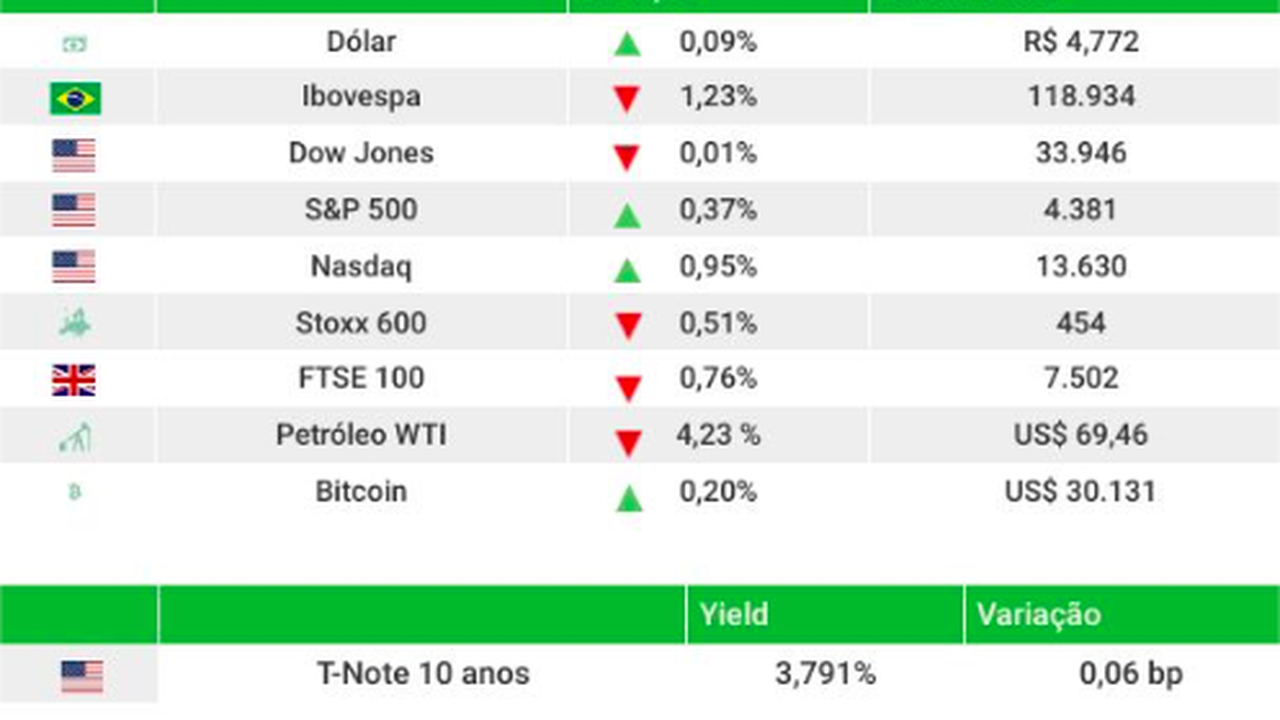Click the oil pump icon beside Petróleo WTI
Screen dimensions: 1280x720
pyautogui.click(x=75, y=436)
